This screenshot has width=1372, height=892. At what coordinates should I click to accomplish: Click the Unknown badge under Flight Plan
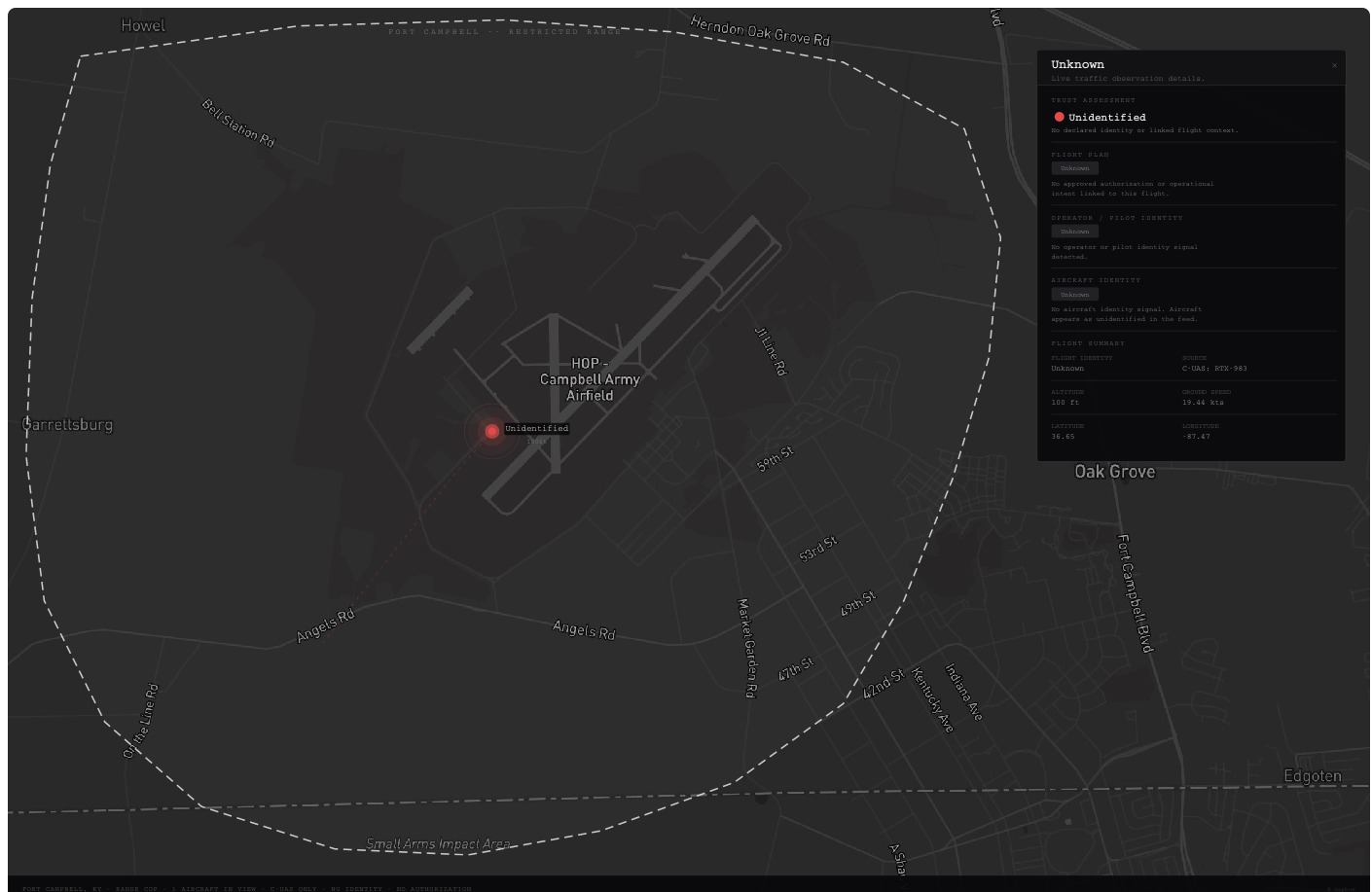click(x=1074, y=168)
